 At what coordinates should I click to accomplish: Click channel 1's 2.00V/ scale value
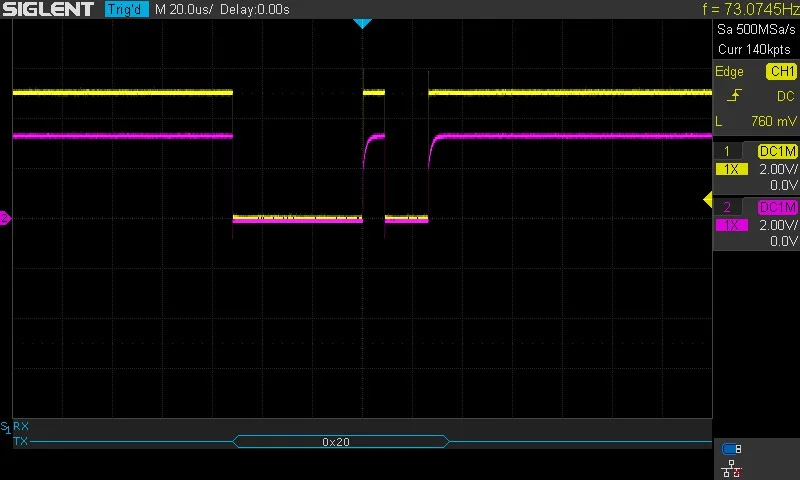[778, 169]
